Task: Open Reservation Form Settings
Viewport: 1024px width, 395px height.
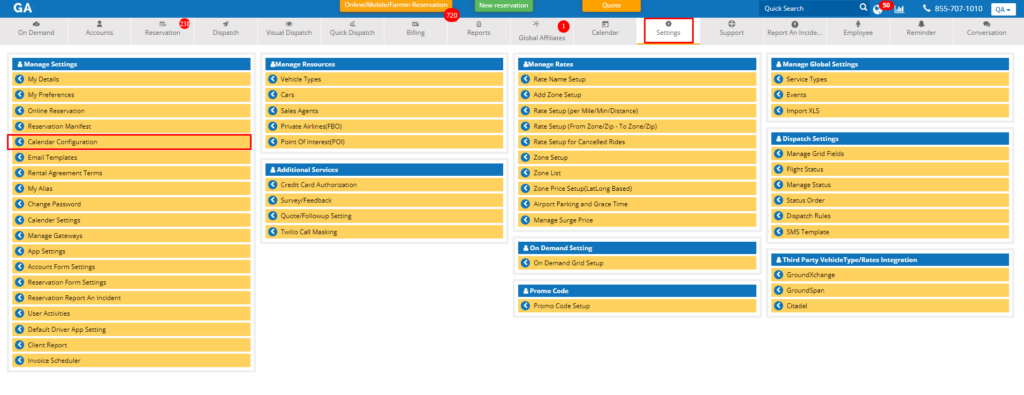Action: point(131,282)
